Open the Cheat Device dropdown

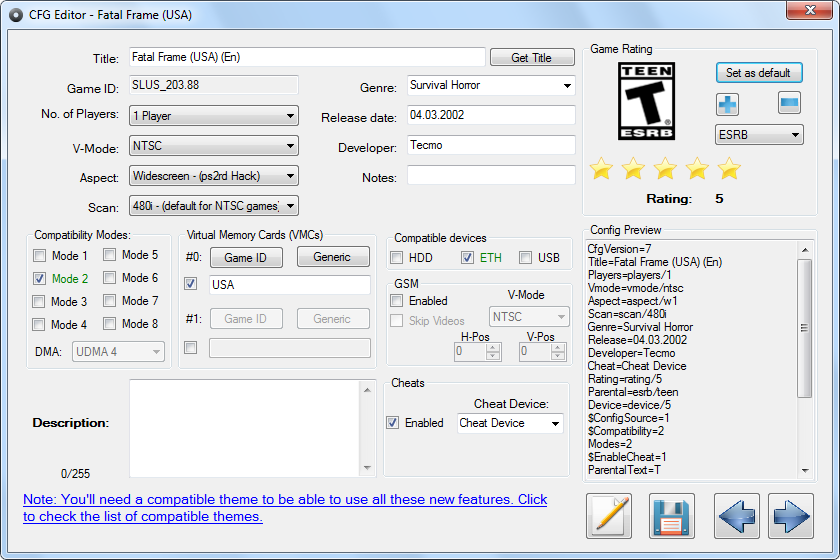pyautogui.click(x=510, y=423)
